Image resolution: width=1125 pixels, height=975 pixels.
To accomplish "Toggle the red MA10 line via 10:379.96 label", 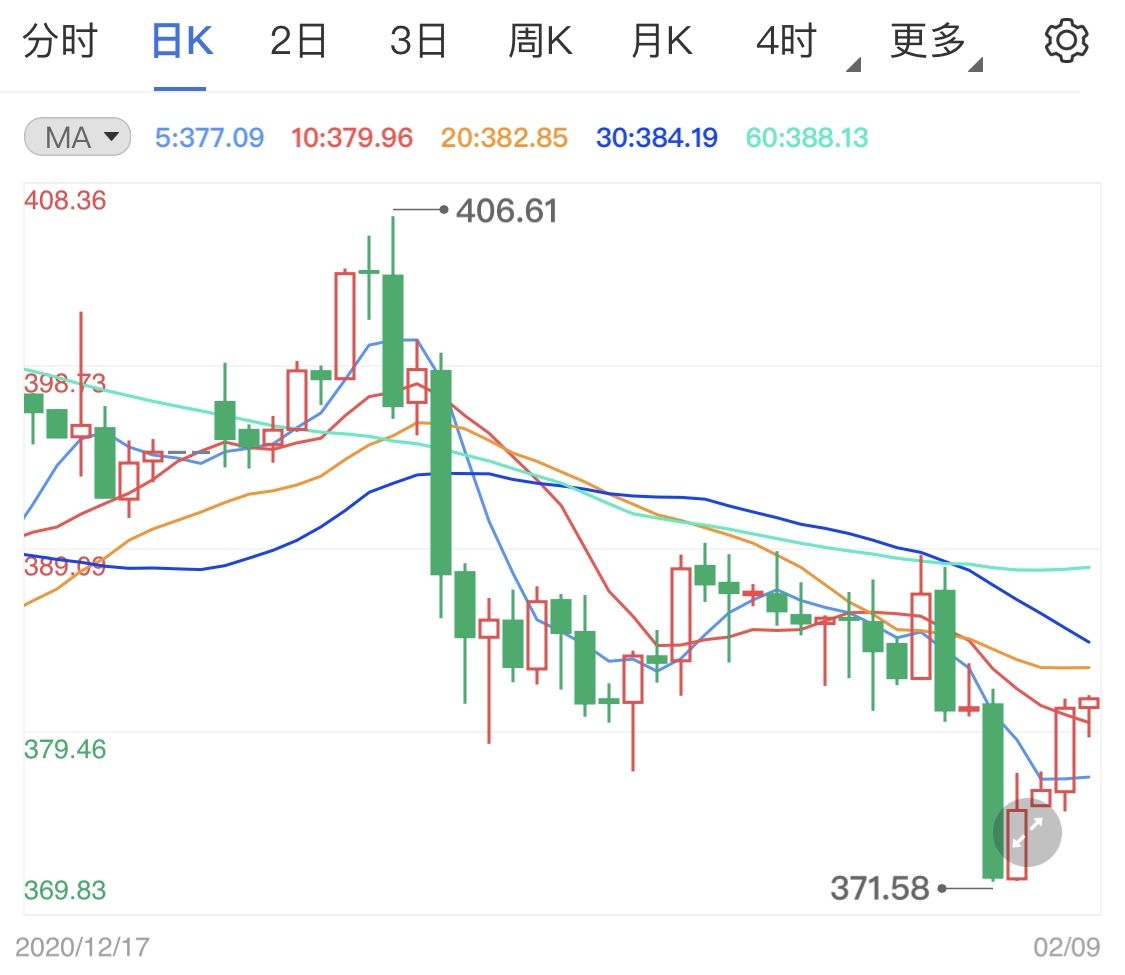I will [353, 137].
